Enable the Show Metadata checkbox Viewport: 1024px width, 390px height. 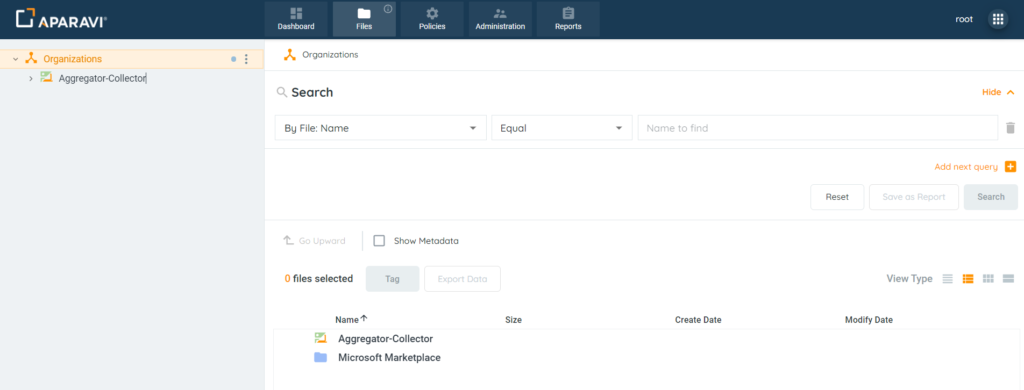click(x=379, y=240)
